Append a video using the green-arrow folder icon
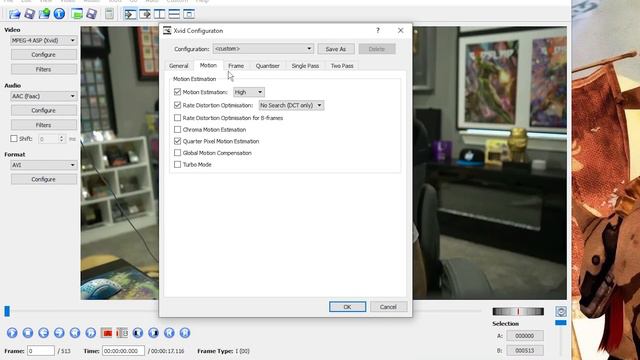 [x=44, y=14]
